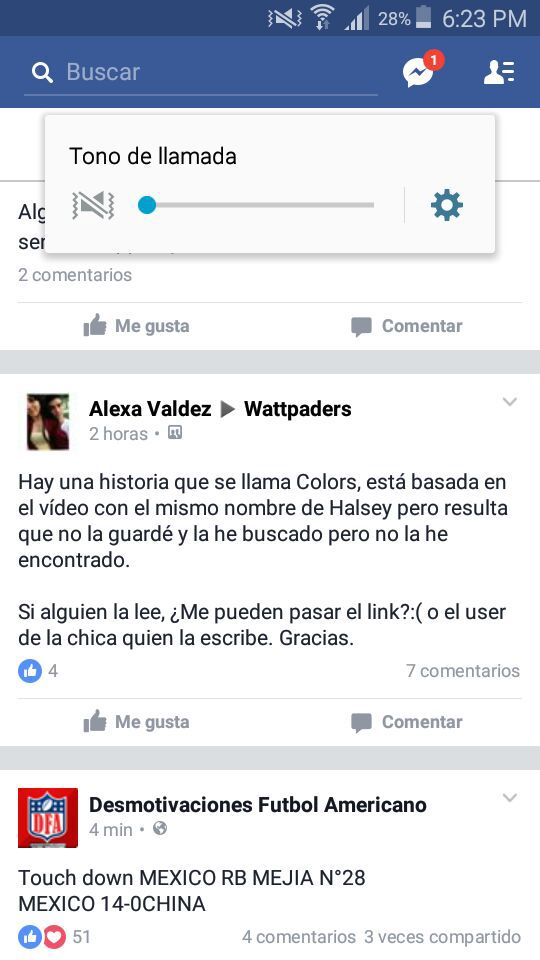View the blue like reaction count 4

point(38,671)
